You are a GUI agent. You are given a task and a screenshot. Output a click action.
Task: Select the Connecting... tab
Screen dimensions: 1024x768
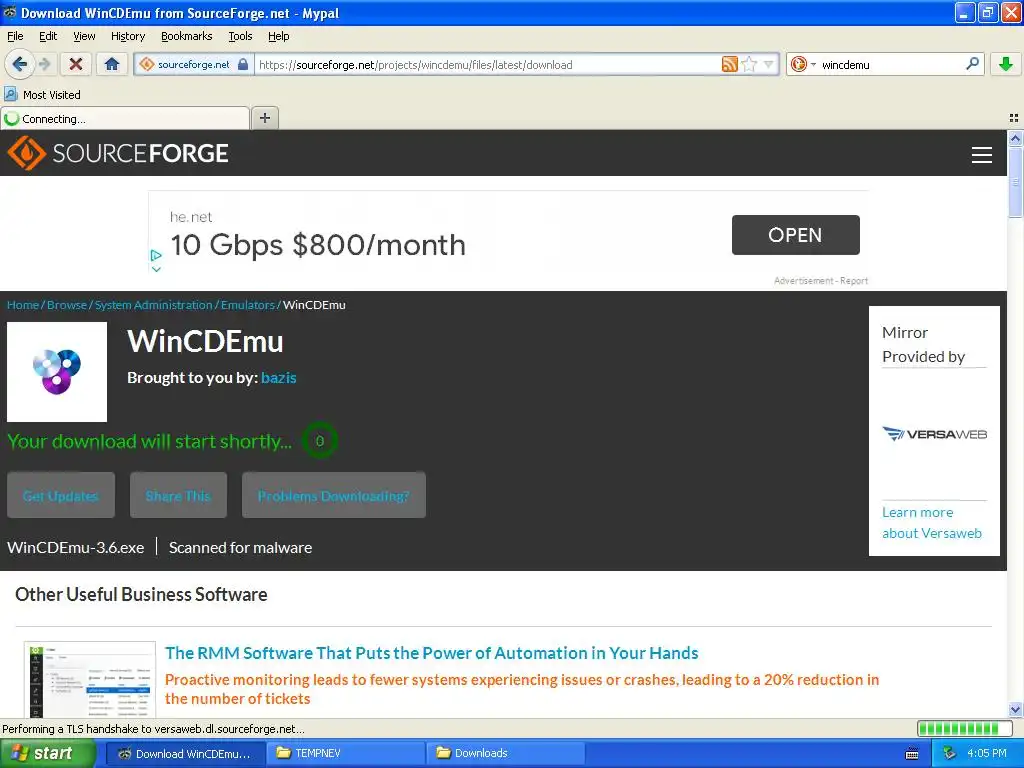(x=125, y=118)
